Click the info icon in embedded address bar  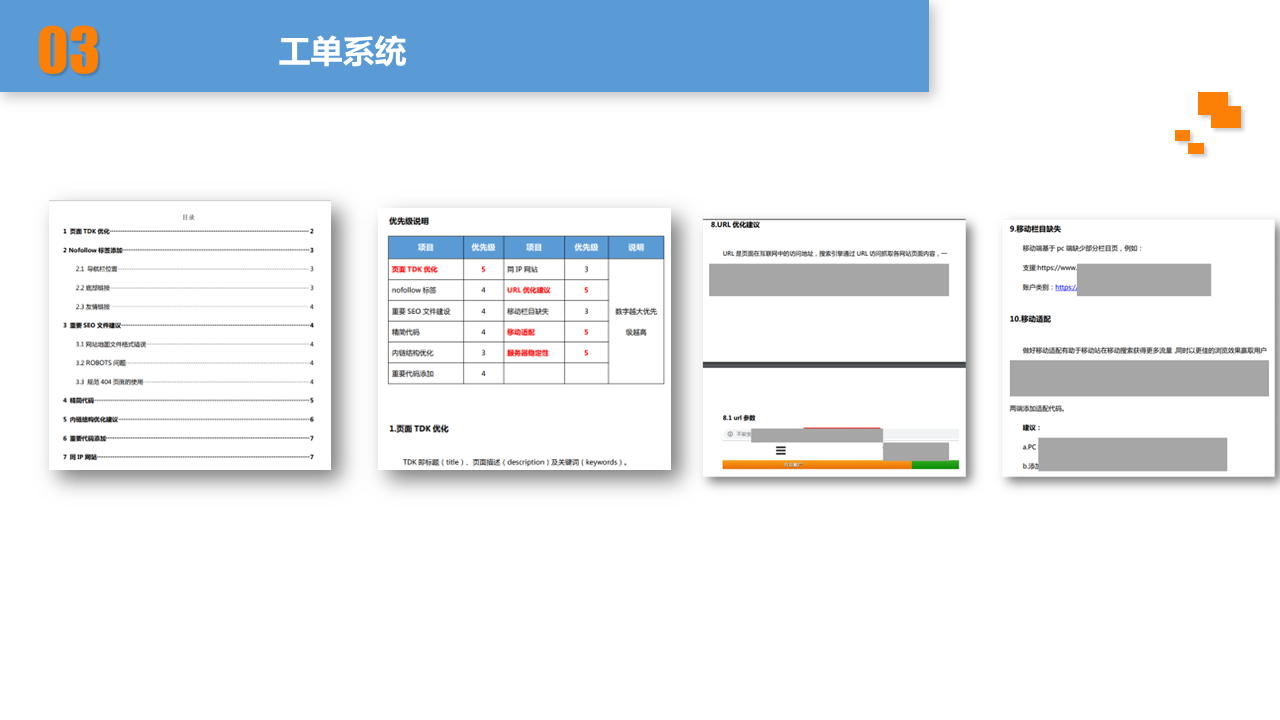730,434
